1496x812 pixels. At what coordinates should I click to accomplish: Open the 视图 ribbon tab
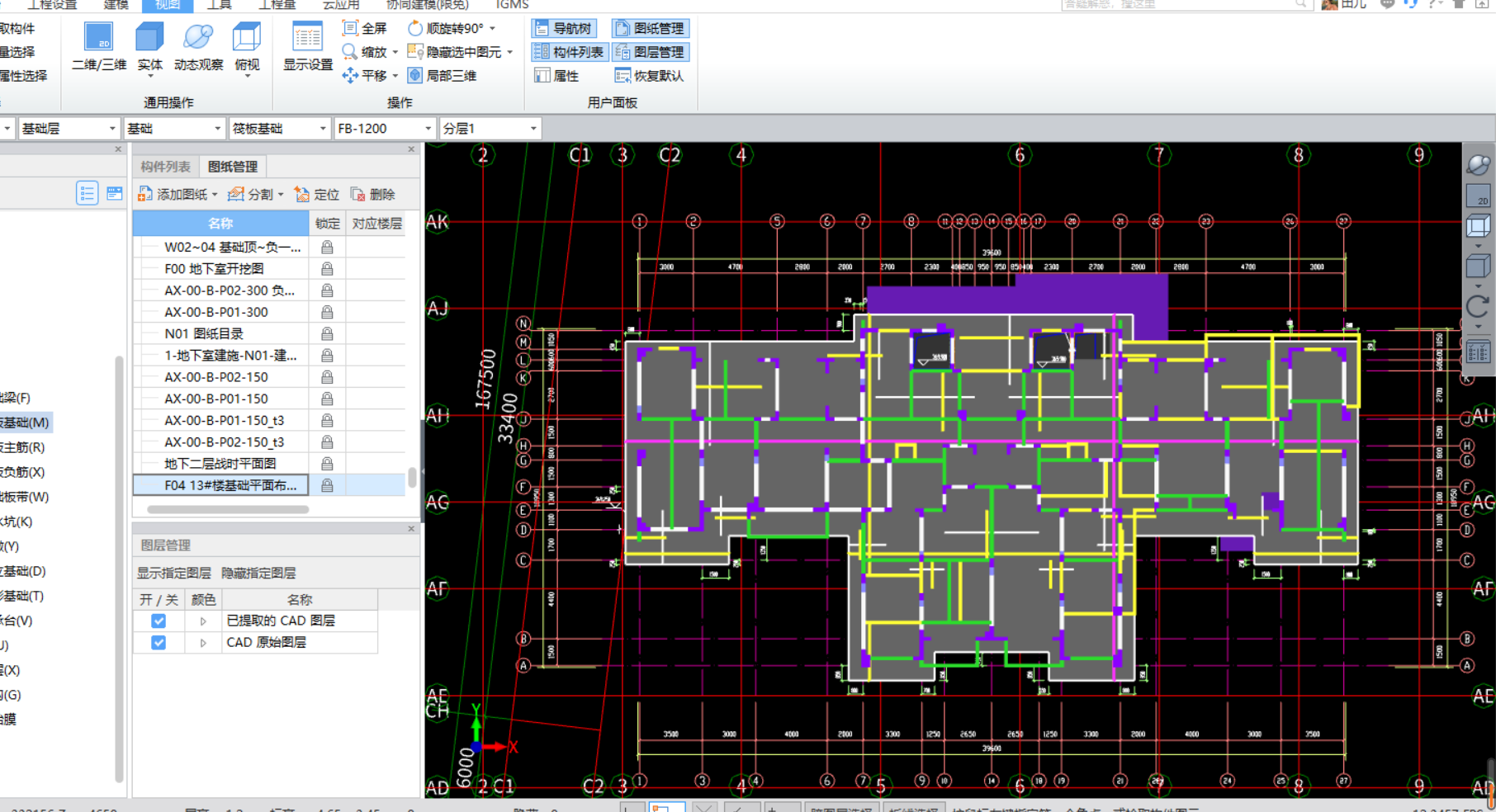click(168, 5)
